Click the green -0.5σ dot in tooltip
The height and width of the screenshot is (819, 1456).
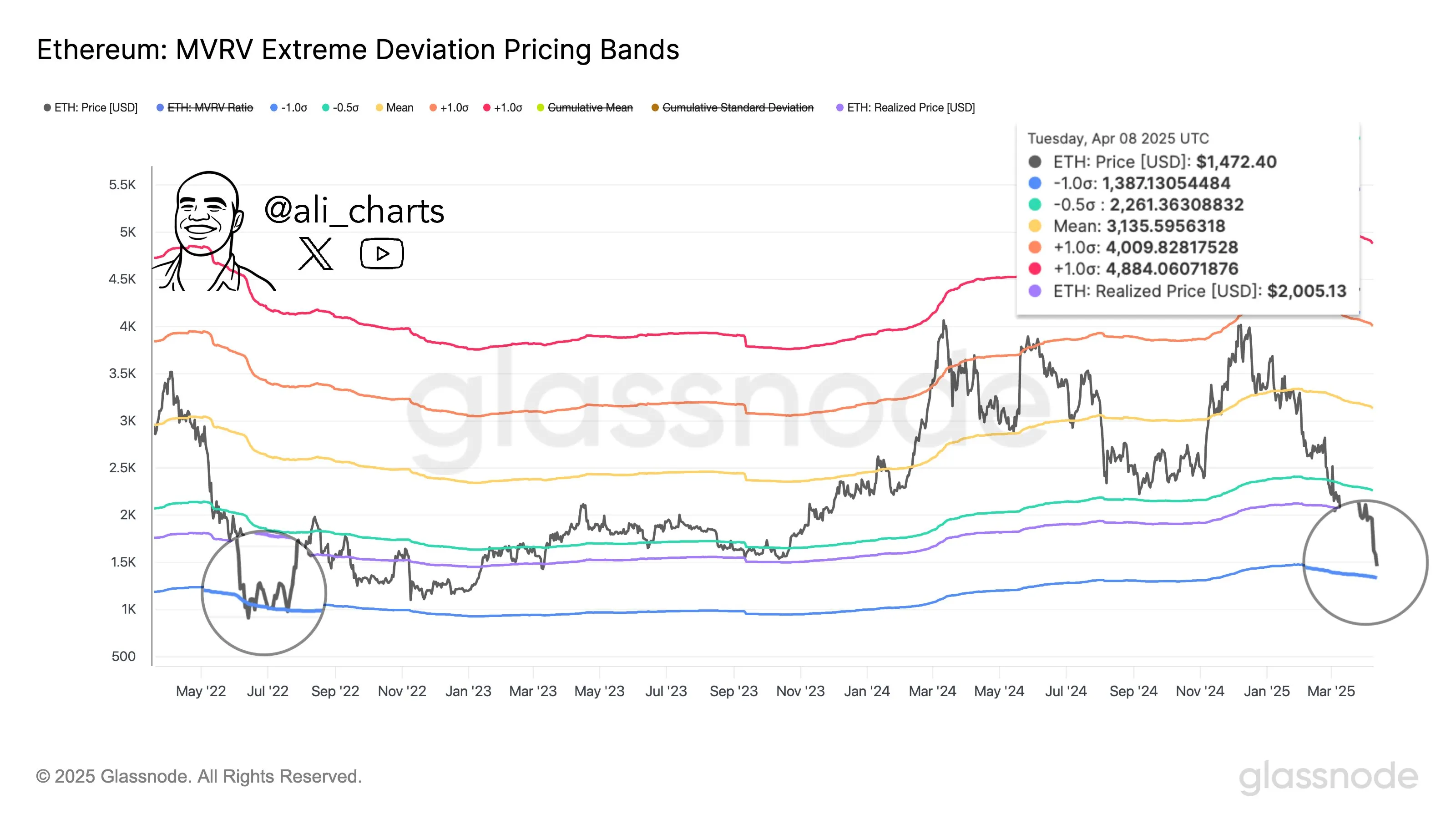click(1035, 205)
